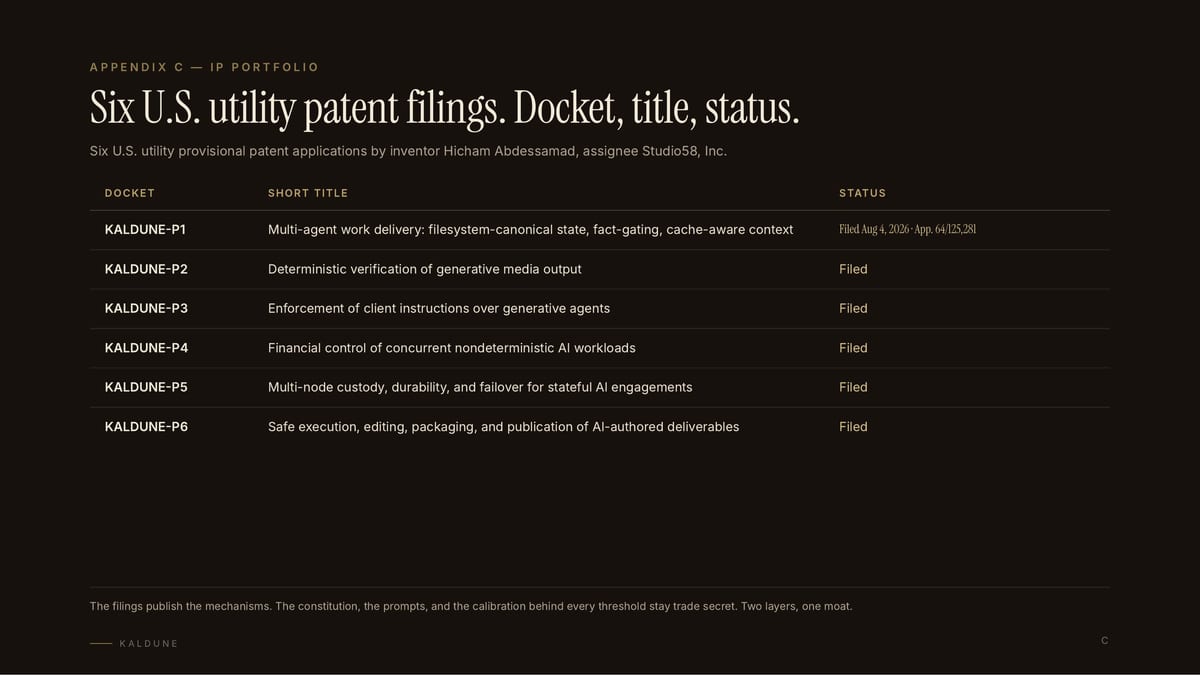Click the Filed status in KALDUNE-P6 row
The width and height of the screenshot is (1200, 675).
click(x=853, y=427)
